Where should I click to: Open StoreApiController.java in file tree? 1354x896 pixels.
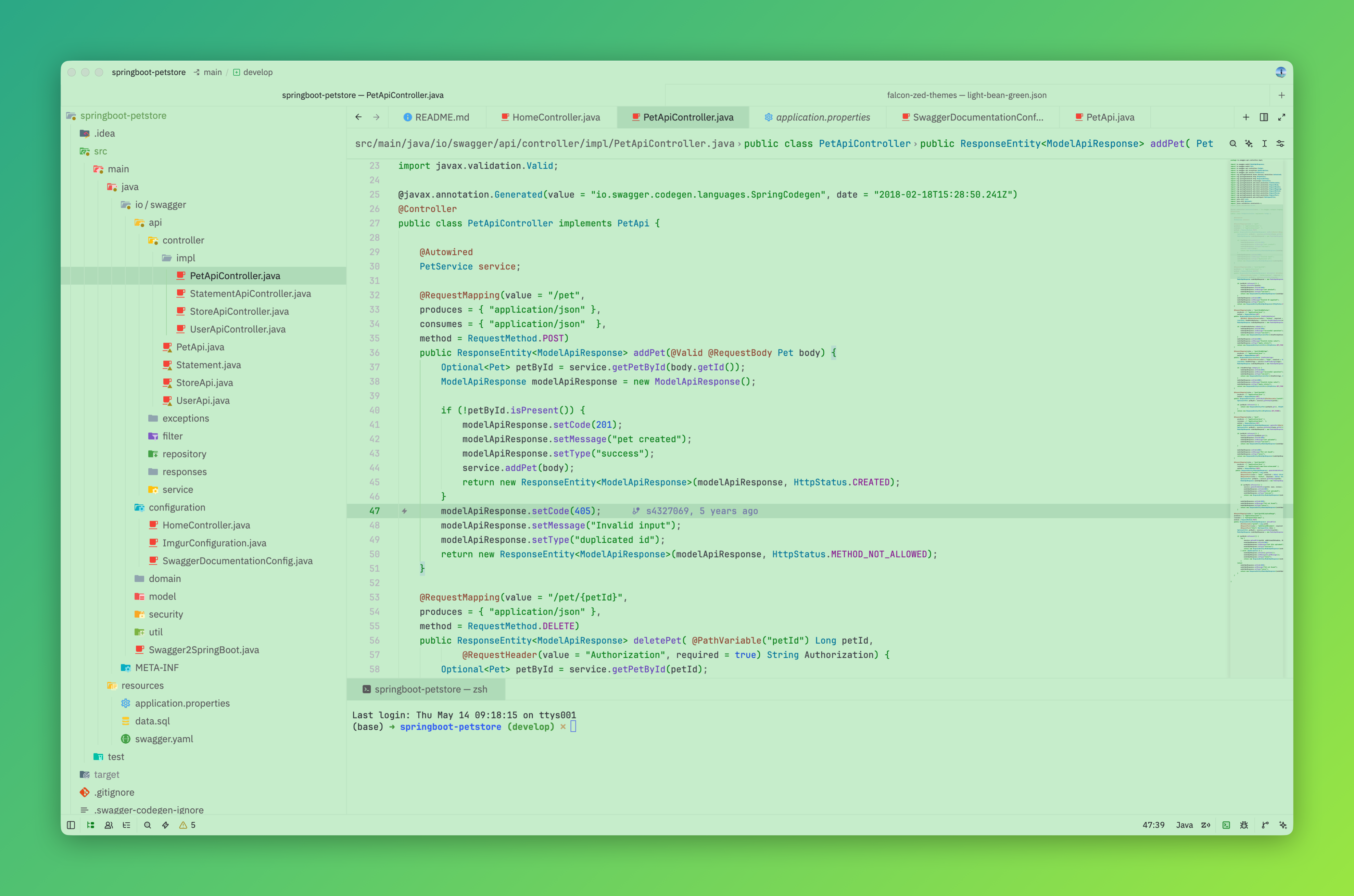click(239, 312)
